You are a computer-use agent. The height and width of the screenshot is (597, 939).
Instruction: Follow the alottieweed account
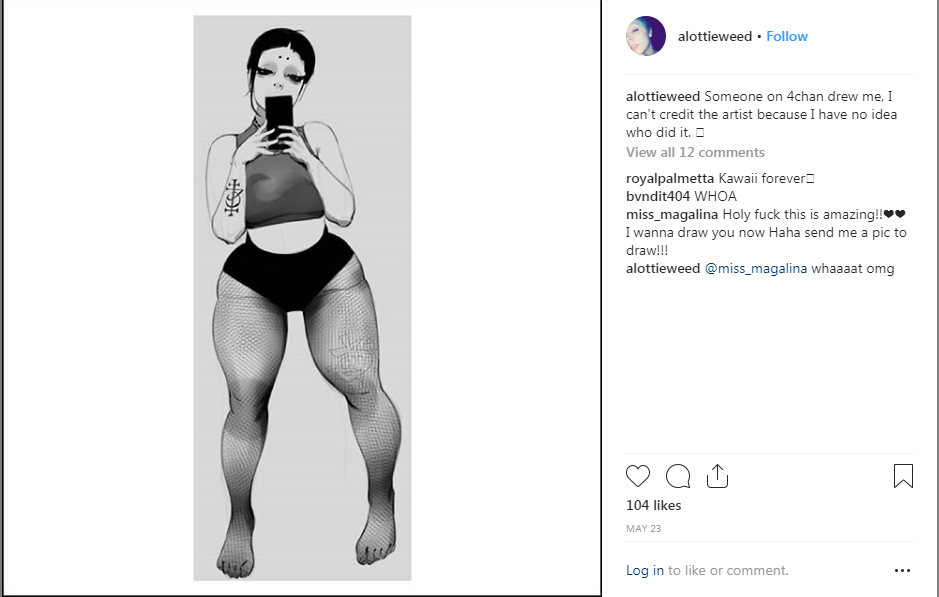[x=787, y=37]
